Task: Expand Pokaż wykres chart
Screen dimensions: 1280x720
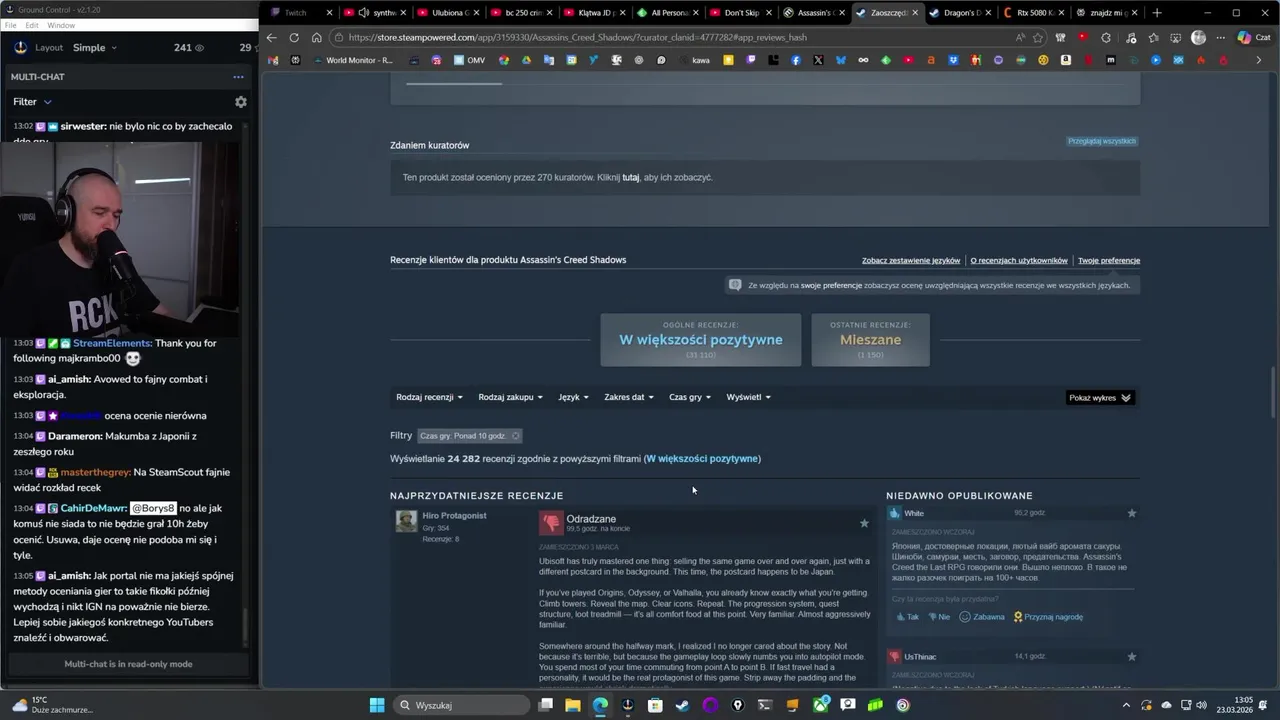Action: pos(1100,398)
